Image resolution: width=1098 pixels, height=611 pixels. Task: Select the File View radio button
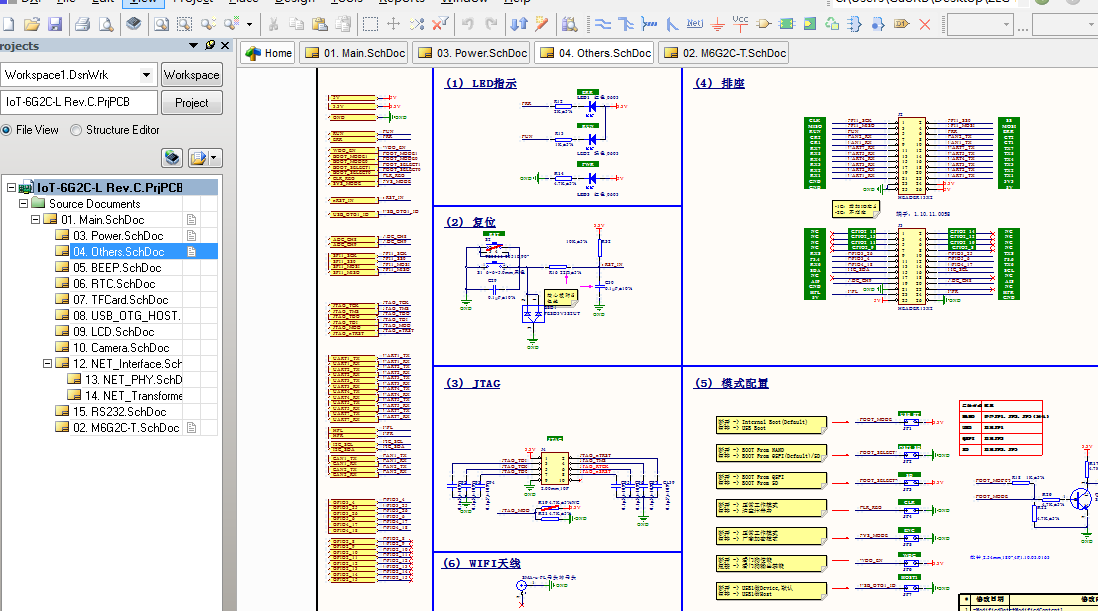coord(6,130)
